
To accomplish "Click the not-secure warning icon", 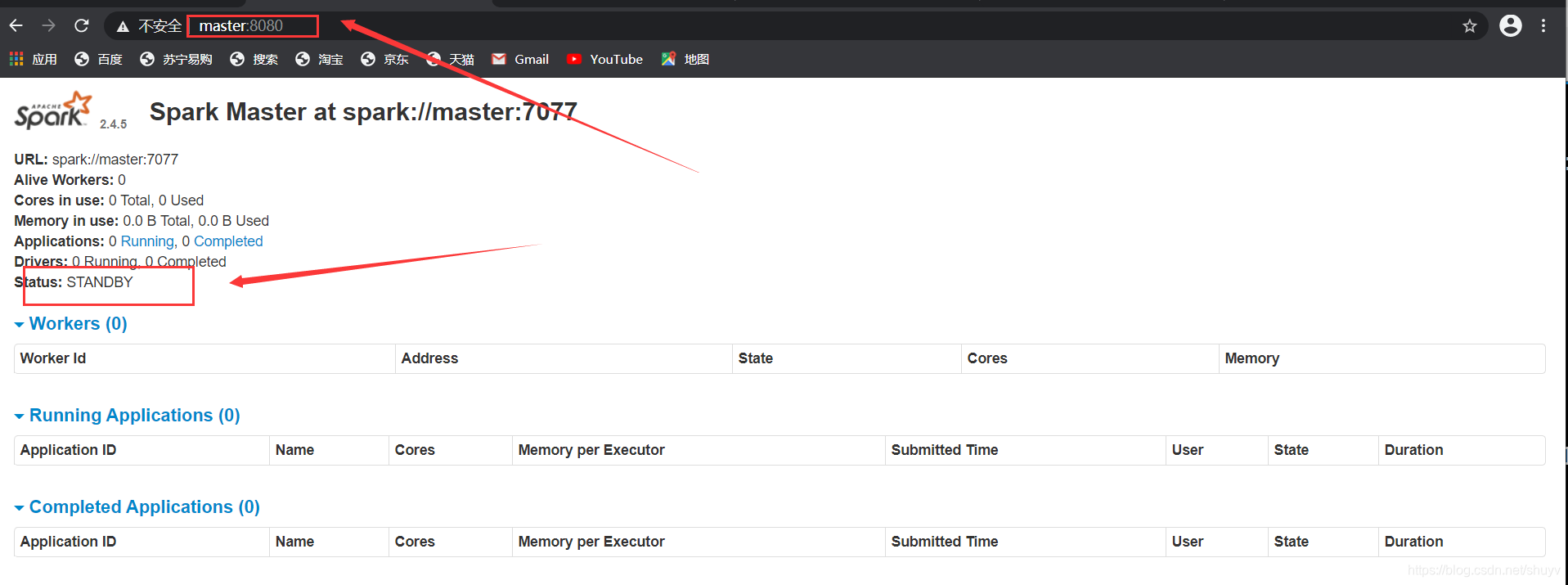I will tap(123, 27).
